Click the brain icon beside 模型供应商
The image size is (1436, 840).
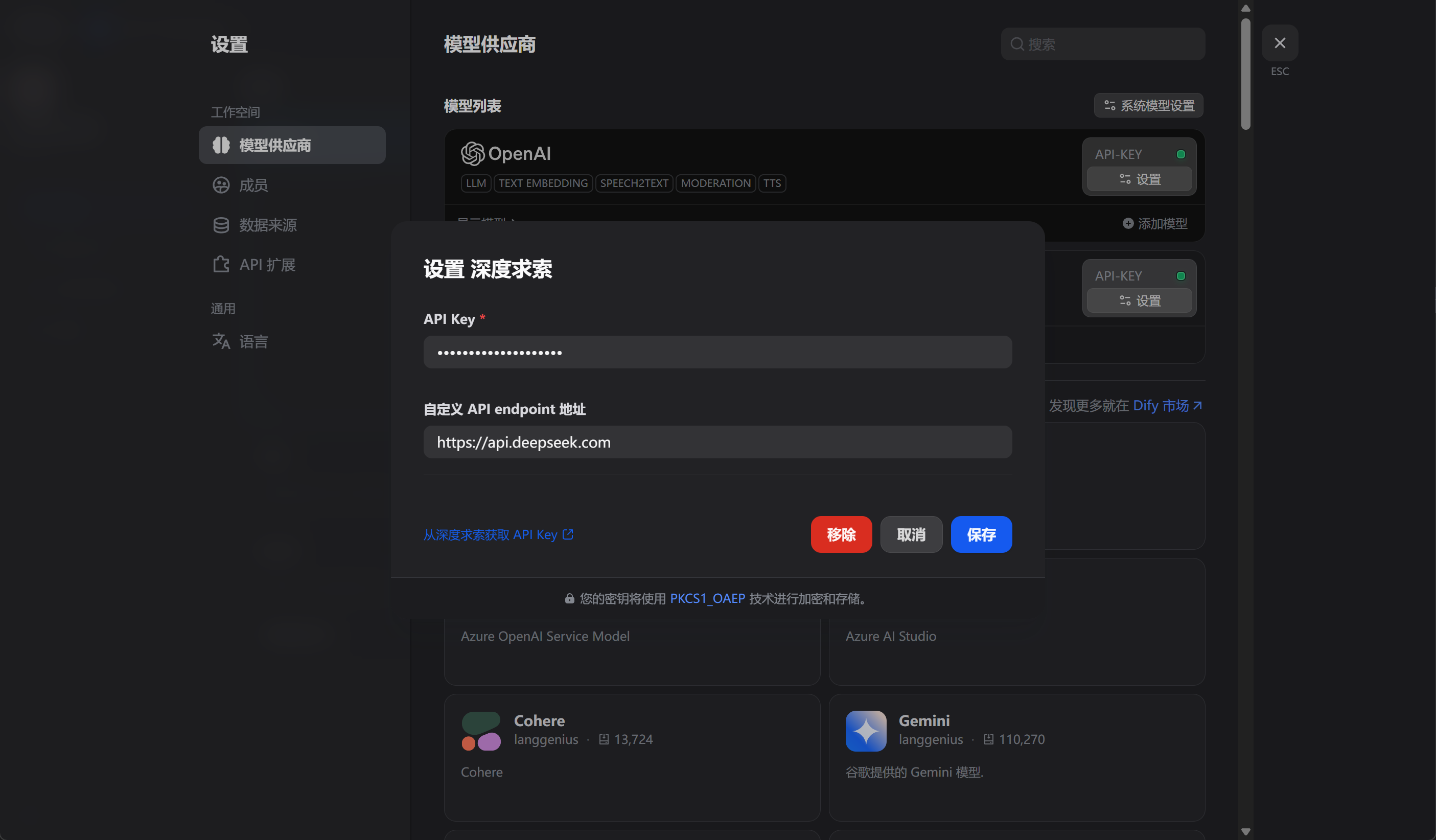[221, 145]
